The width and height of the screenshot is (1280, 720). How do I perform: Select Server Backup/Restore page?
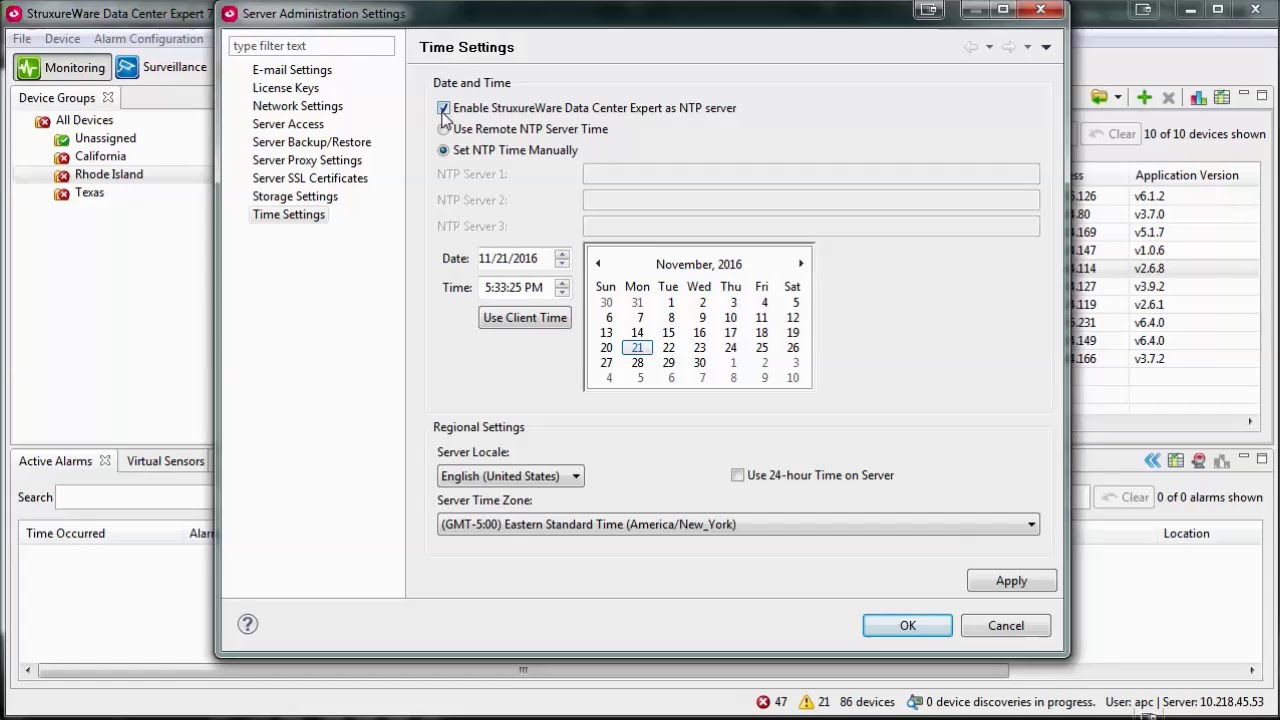(312, 142)
